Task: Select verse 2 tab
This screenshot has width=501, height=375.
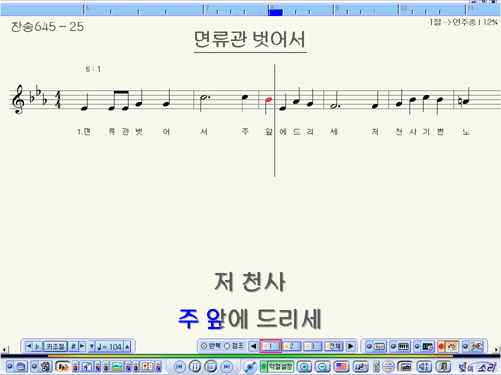Action: (291, 346)
